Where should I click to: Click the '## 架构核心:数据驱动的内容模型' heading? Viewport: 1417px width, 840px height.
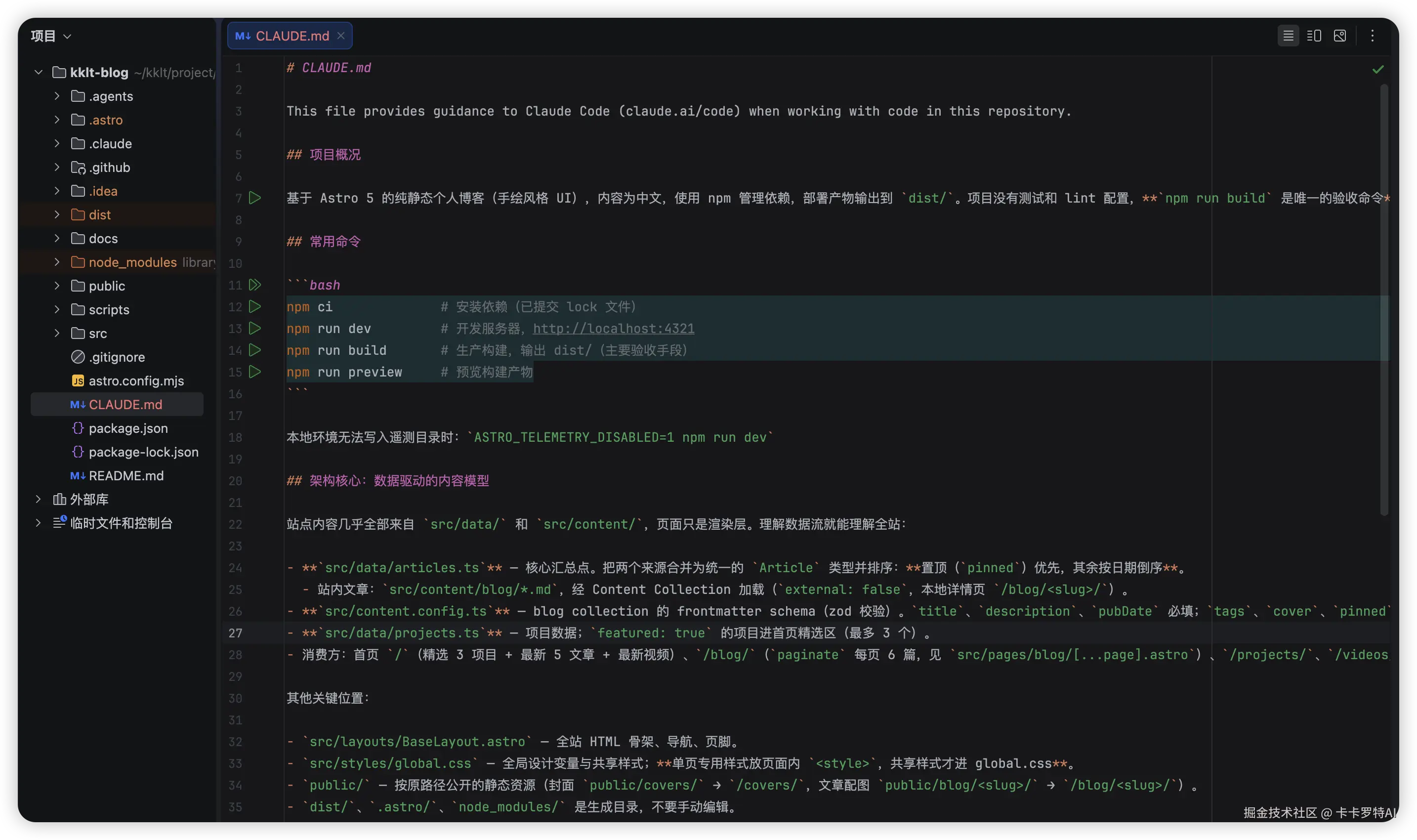(388, 481)
